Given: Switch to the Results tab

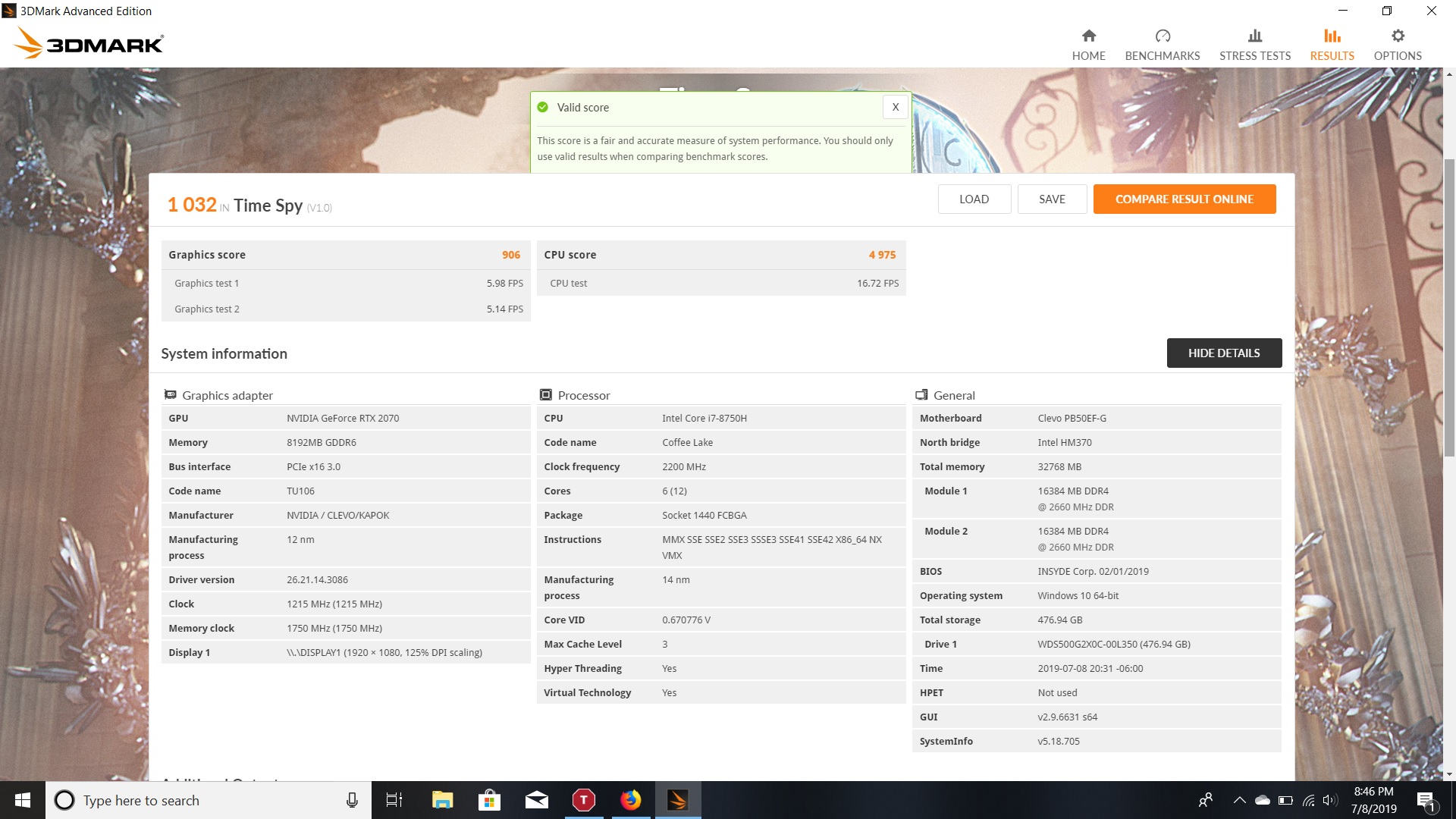Looking at the screenshot, I should coord(1332,45).
